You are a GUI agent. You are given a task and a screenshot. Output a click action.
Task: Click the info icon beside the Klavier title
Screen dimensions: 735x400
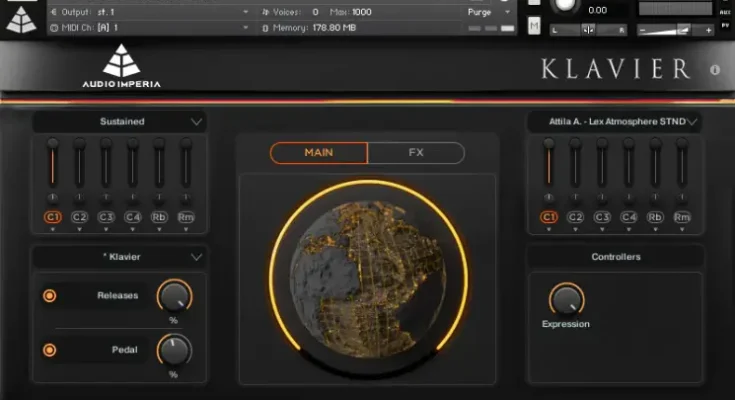[714, 70]
